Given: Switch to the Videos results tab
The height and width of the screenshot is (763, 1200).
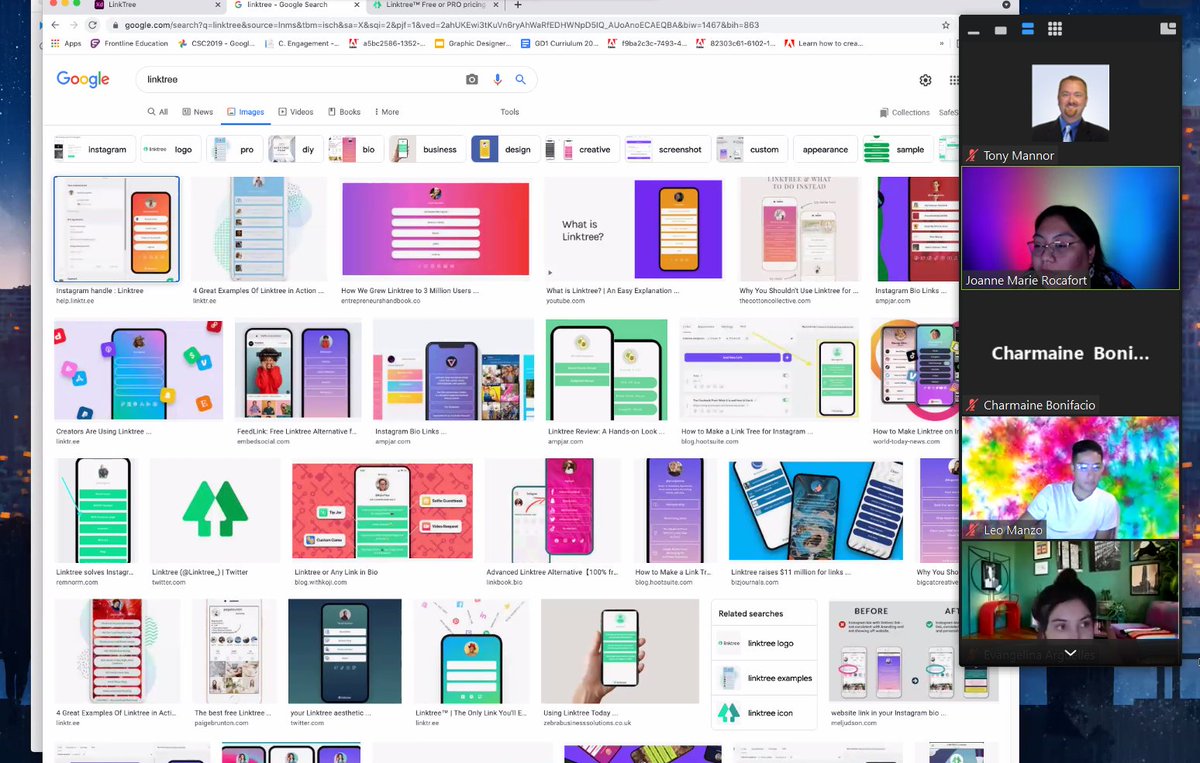Looking at the screenshot, I should click(296, 112).
